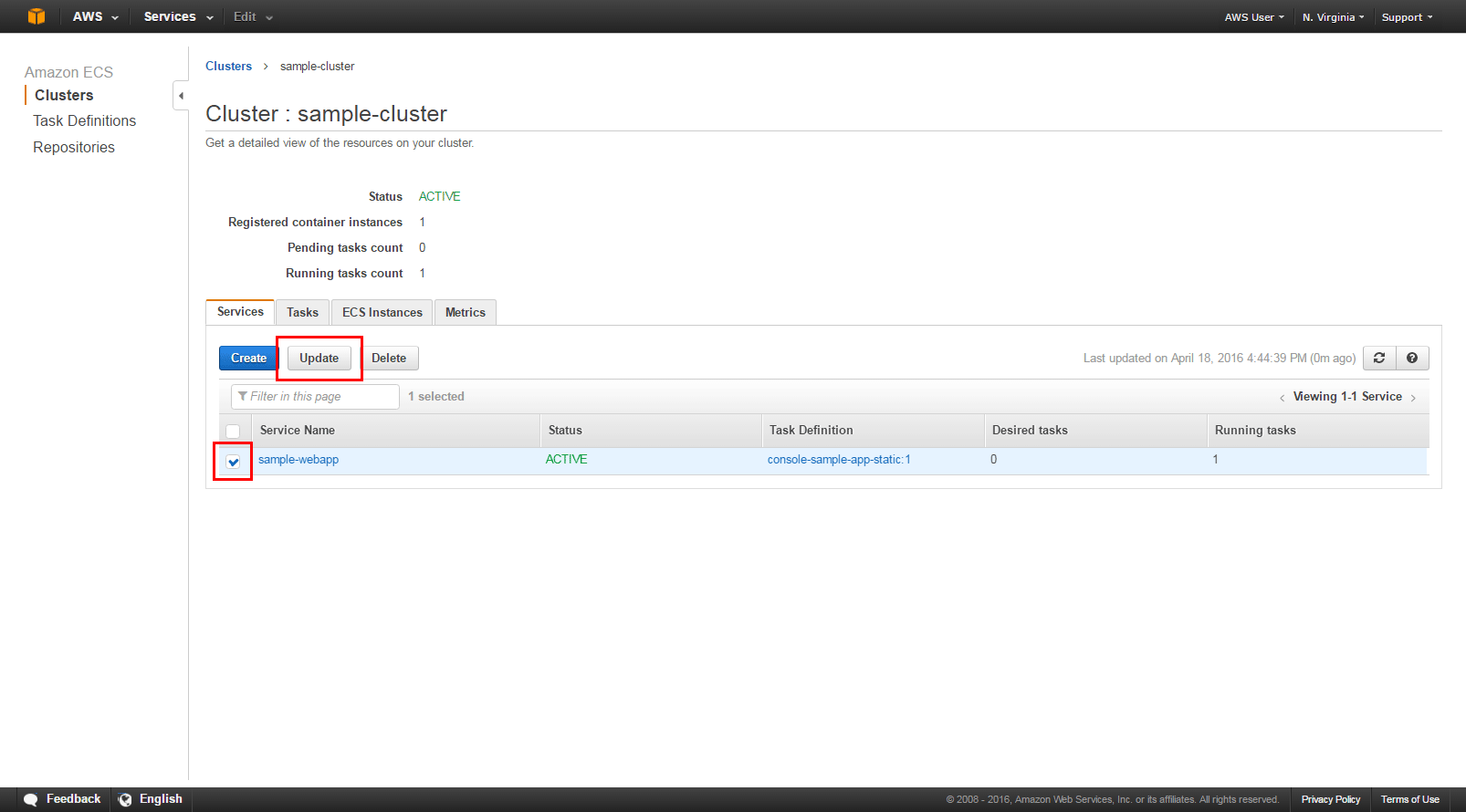1466x812 pixels.
Task: Click the Create service button
Action: (248, 358)
